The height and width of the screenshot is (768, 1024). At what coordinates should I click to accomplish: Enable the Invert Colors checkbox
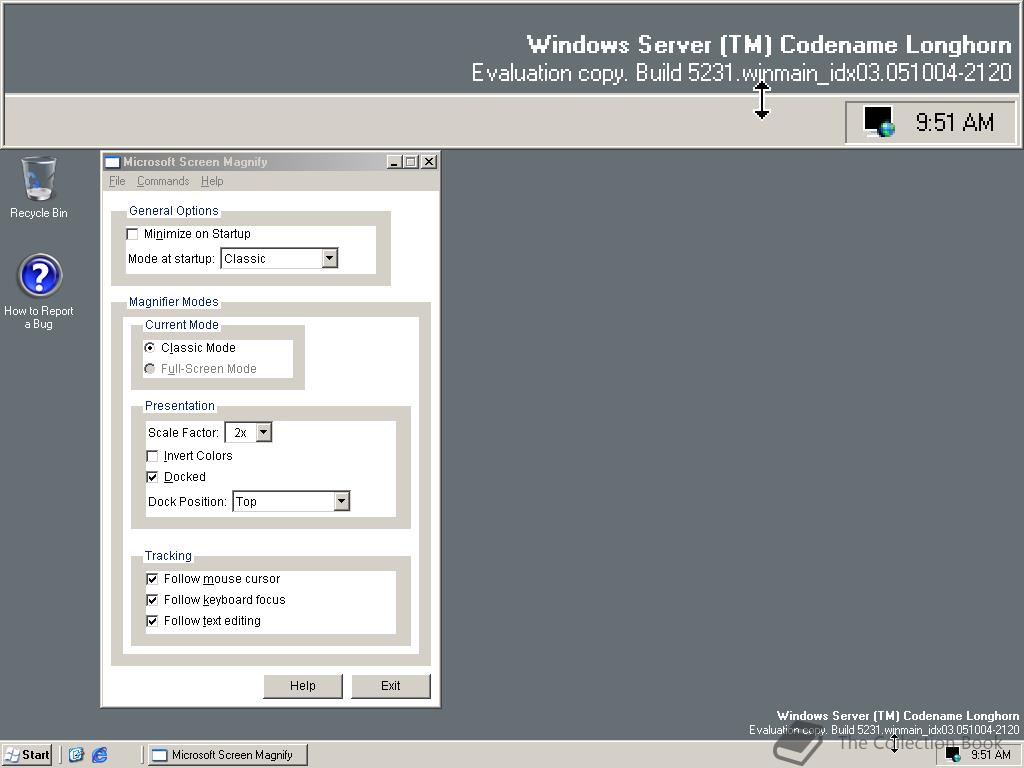[152, 456]
